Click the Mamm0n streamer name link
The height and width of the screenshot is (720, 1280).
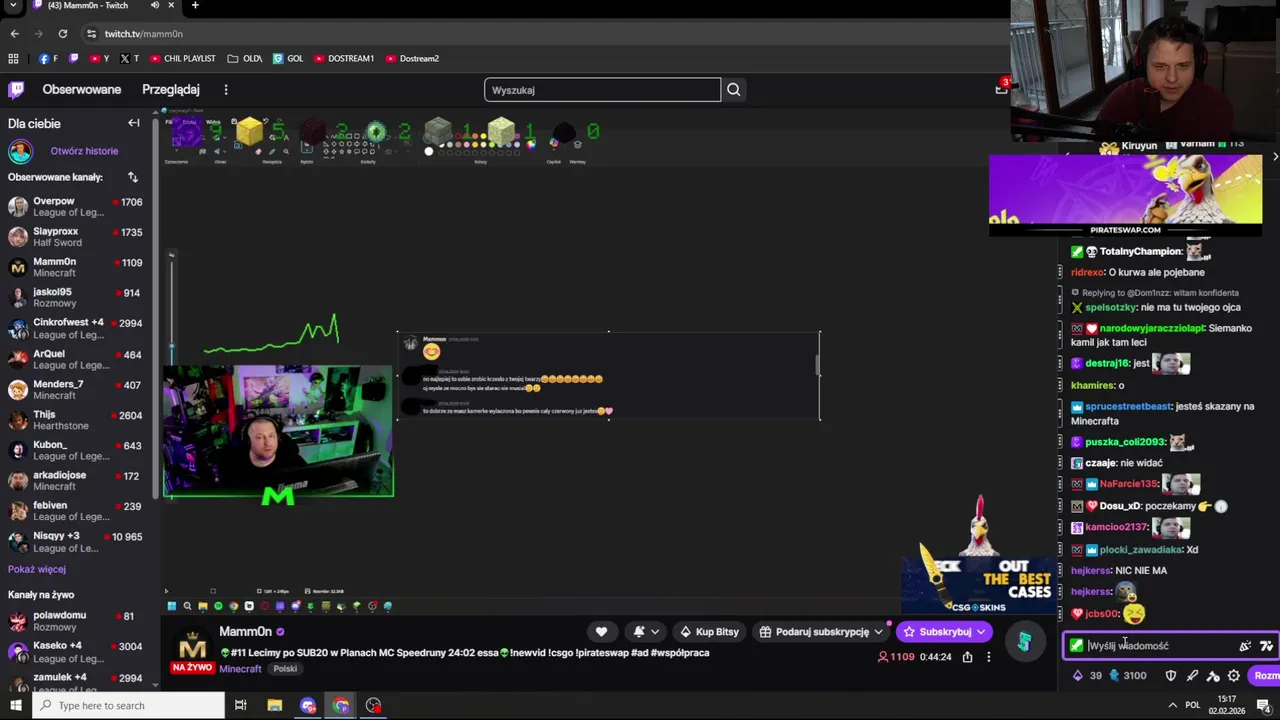pos(245,632)
